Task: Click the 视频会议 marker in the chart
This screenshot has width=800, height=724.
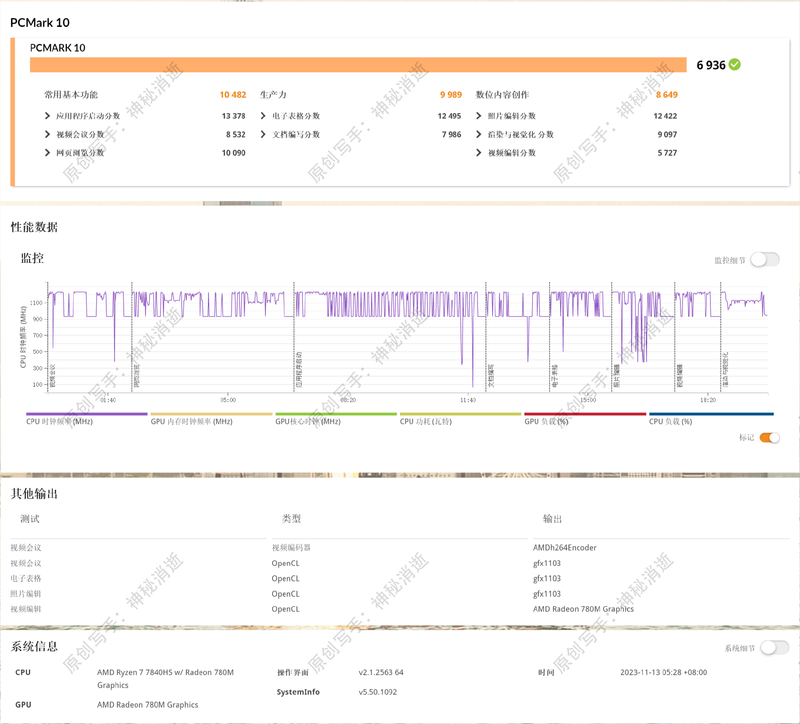Action: click(x=53, y=376)
